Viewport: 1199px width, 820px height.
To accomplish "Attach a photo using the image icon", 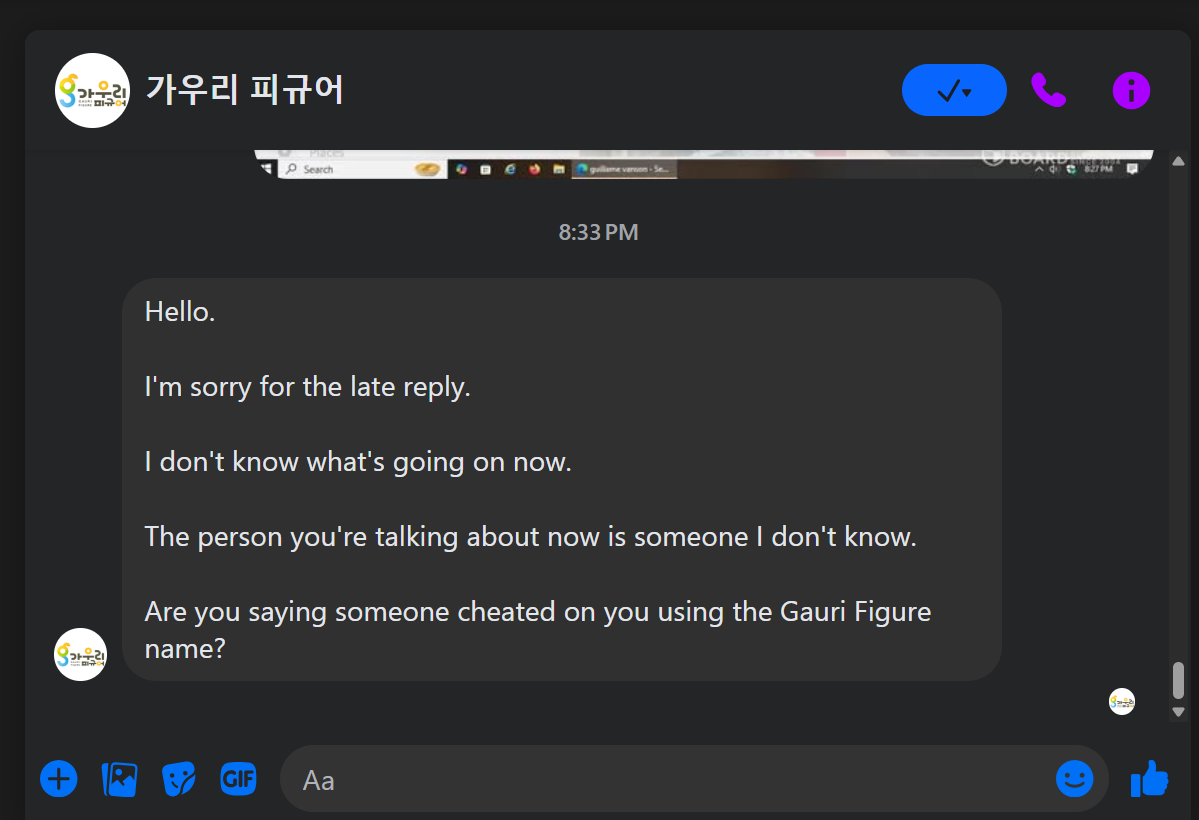I will [x=119, y=779].
